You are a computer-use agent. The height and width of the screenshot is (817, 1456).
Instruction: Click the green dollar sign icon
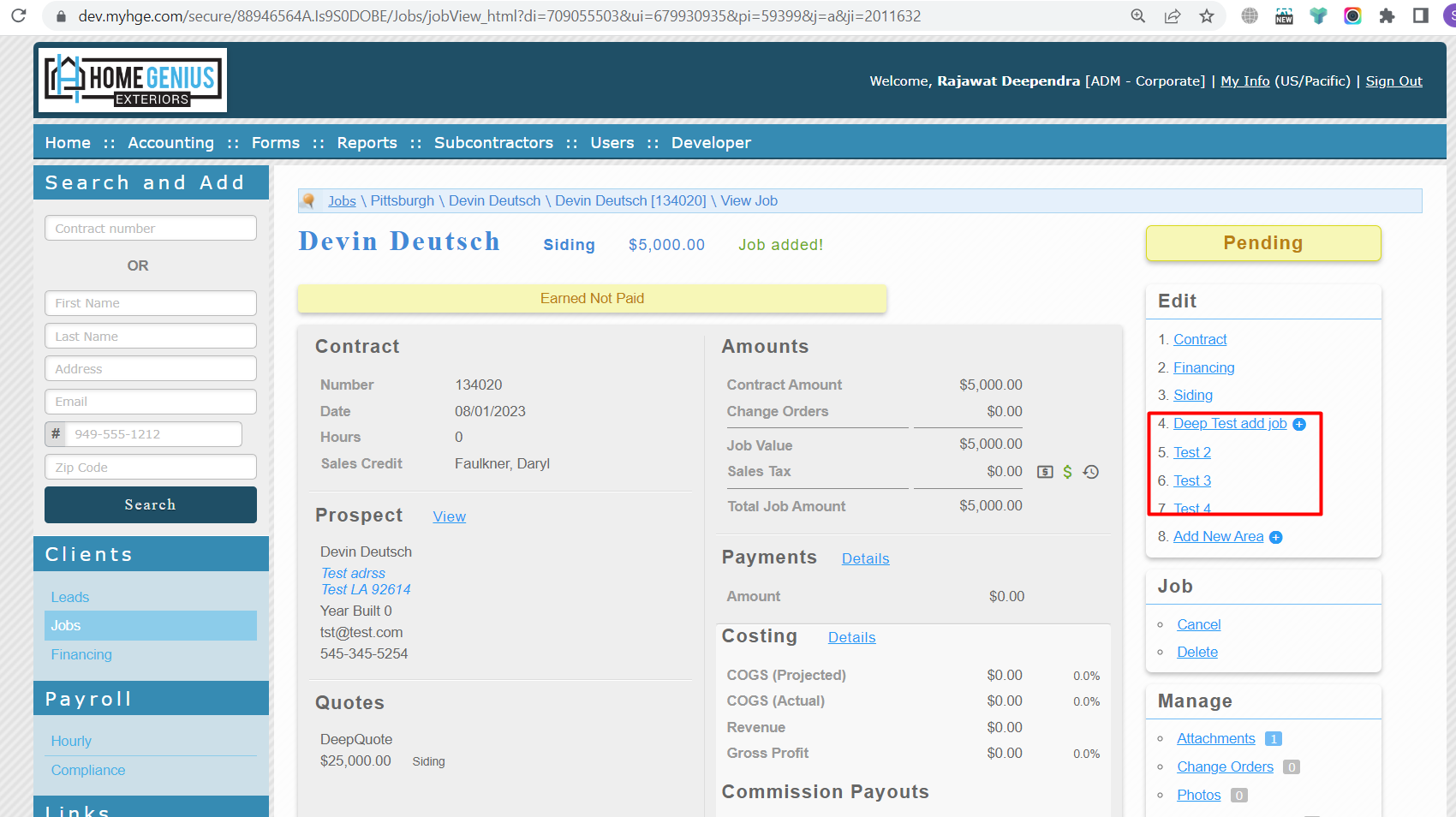[1067, 472]
